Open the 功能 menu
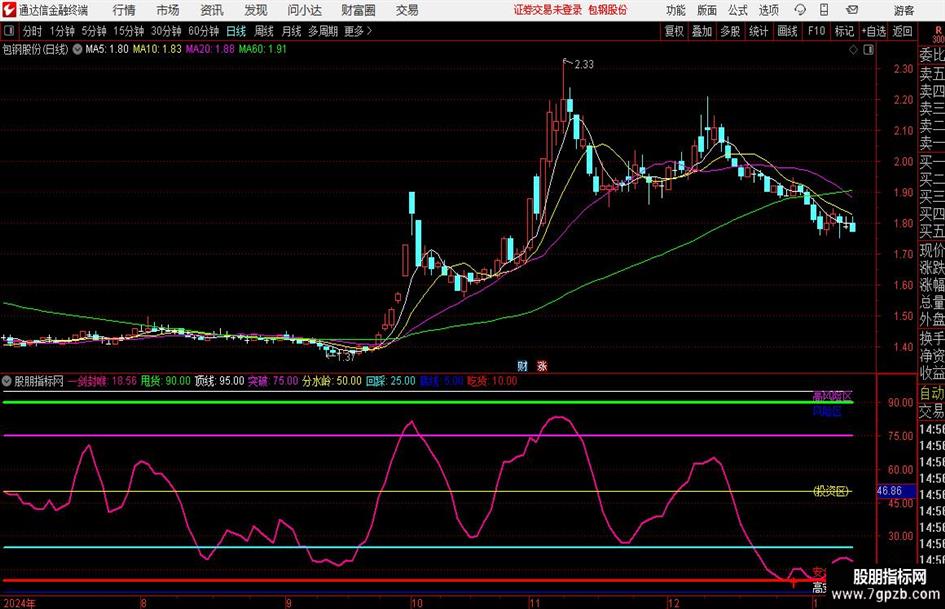The width and height of the screenshot is (945, 609). pos(676,10)
